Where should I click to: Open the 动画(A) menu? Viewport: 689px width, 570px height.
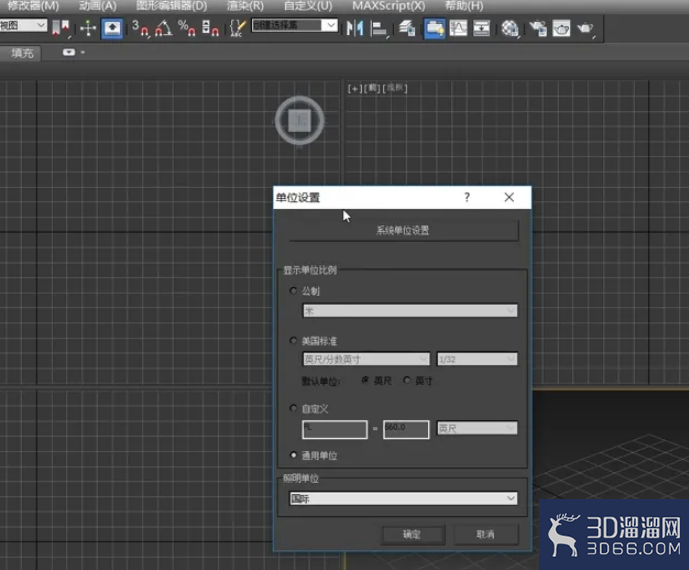pyautogui.click(x=98, y=6)
